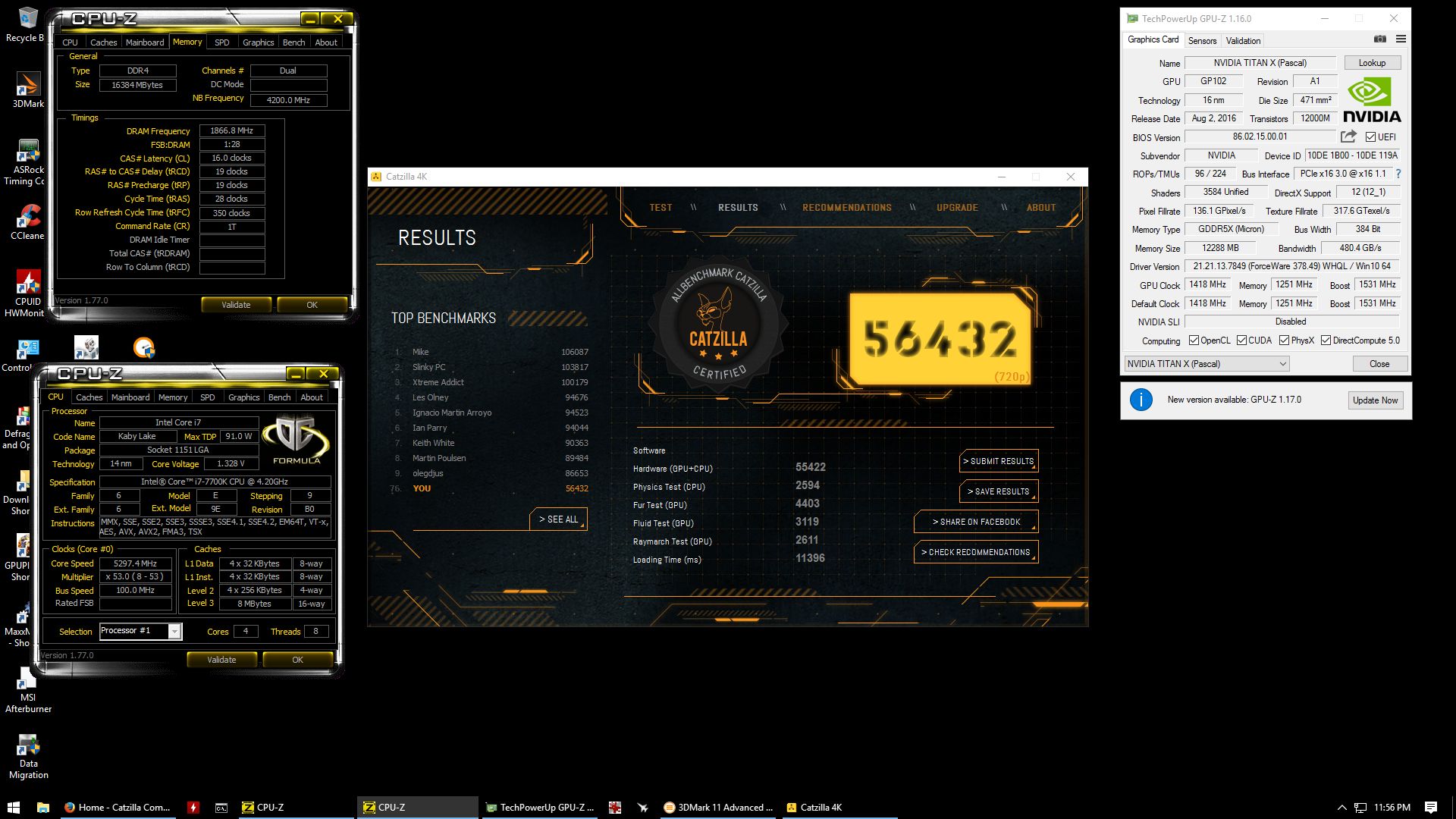Click CHECK RECOMMENDATIONS button

976,552
